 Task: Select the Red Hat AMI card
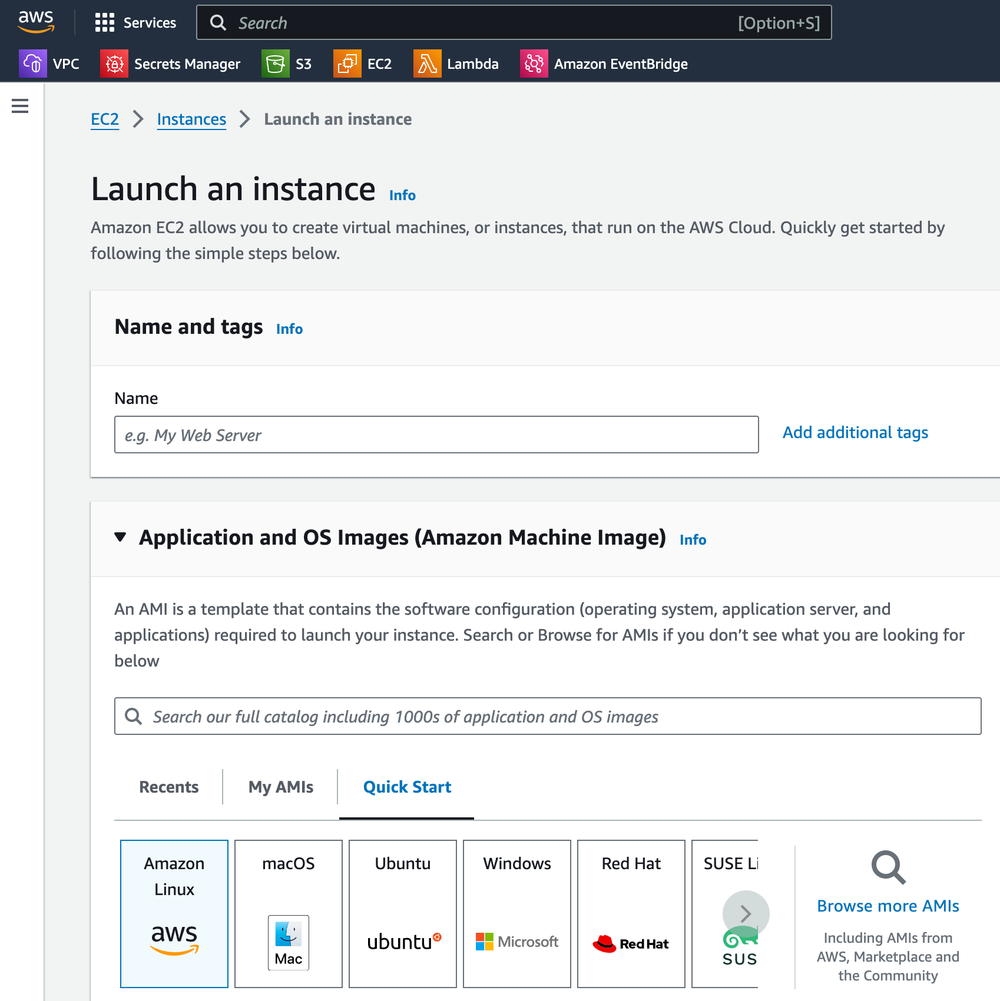click(x=631, y=913)
